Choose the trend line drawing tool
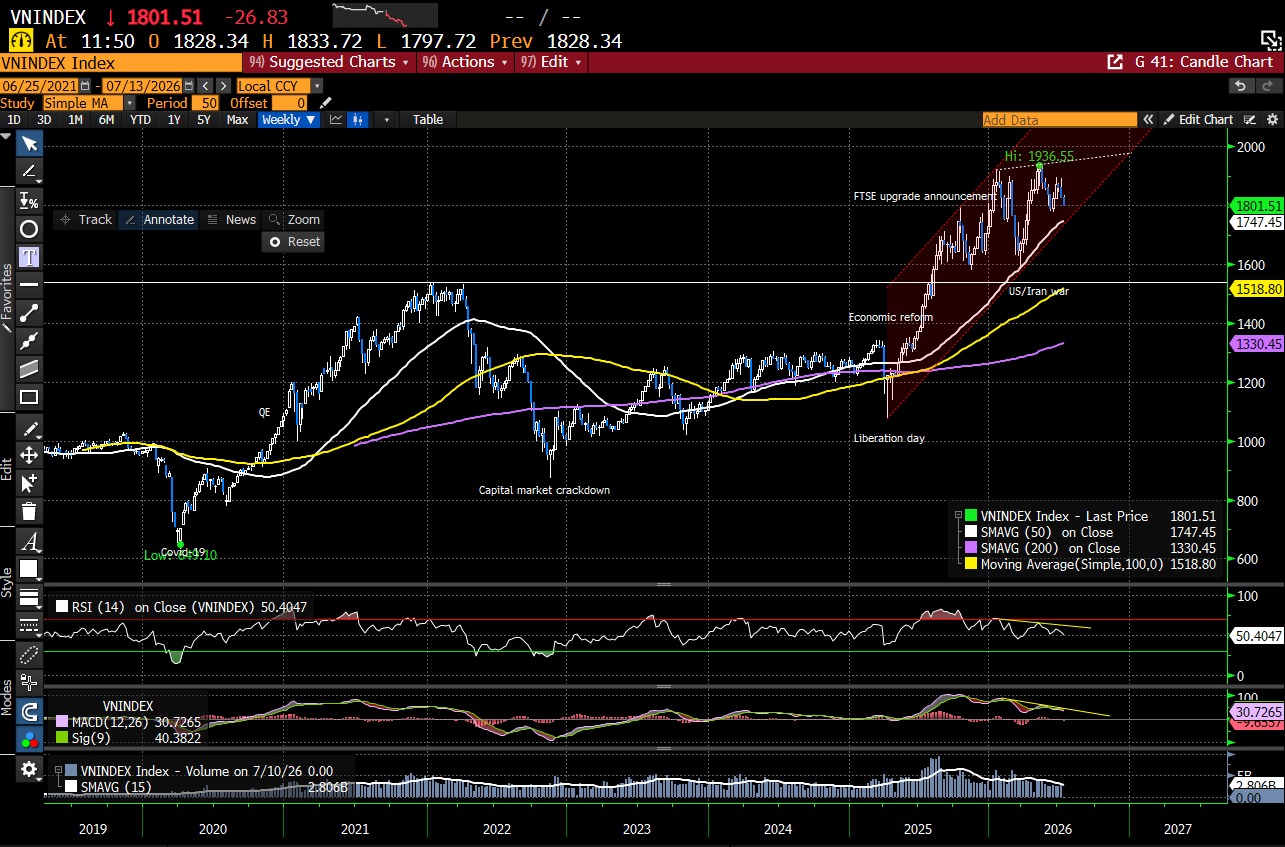Viewport: 1285px width, 847px height. click(29, 172)
